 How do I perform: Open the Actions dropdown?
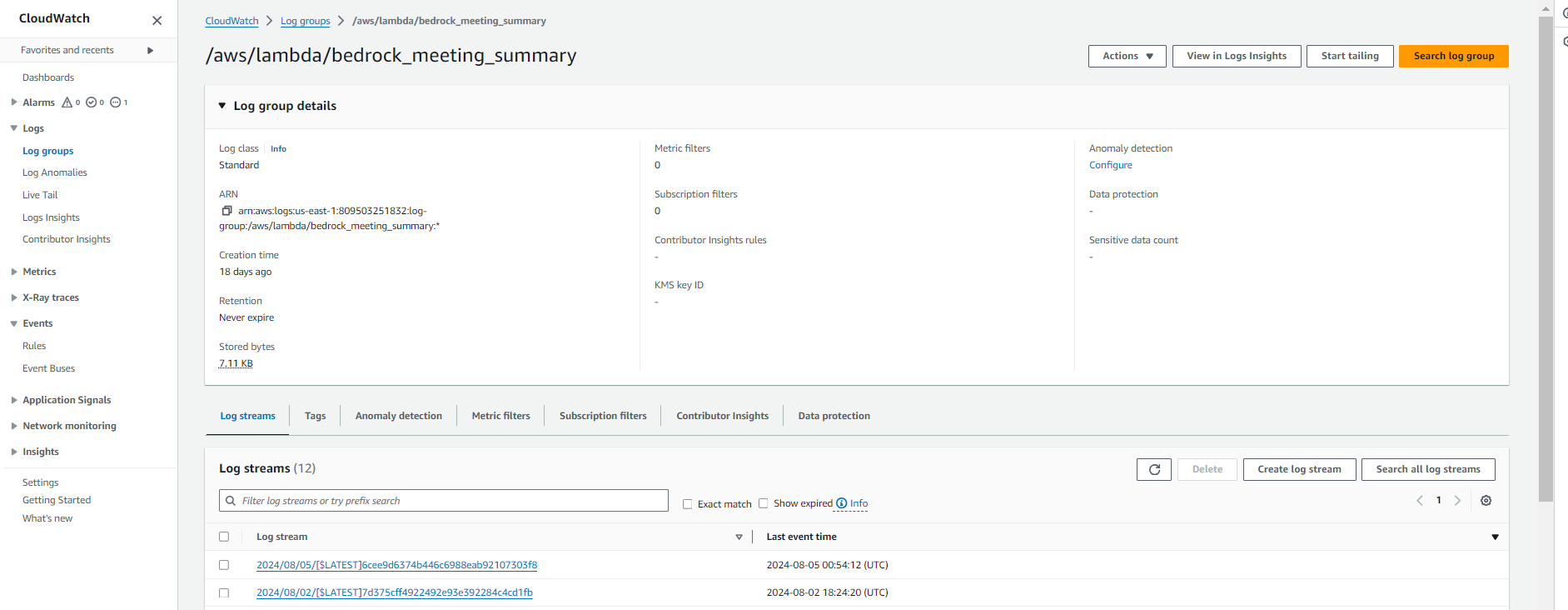point(1127,56)
